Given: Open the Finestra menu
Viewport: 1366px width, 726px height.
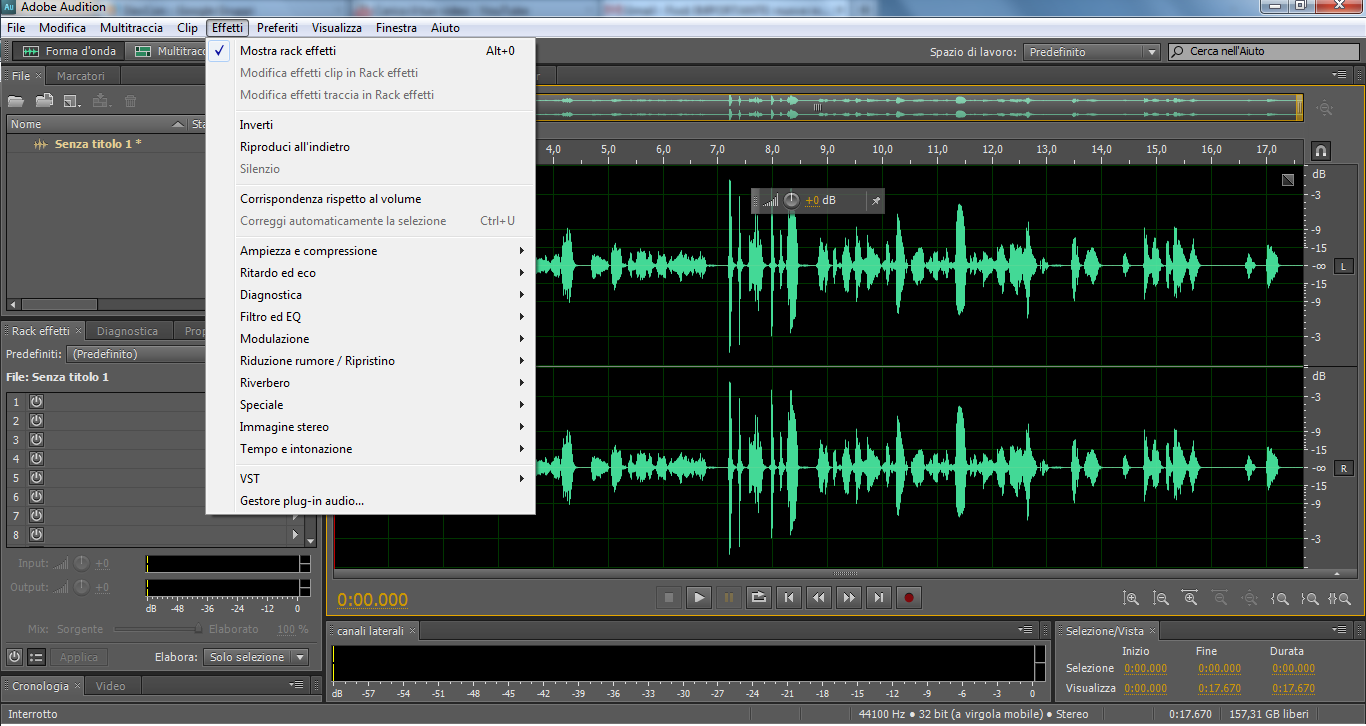Looking at the screenshot, I should point(396,28).
